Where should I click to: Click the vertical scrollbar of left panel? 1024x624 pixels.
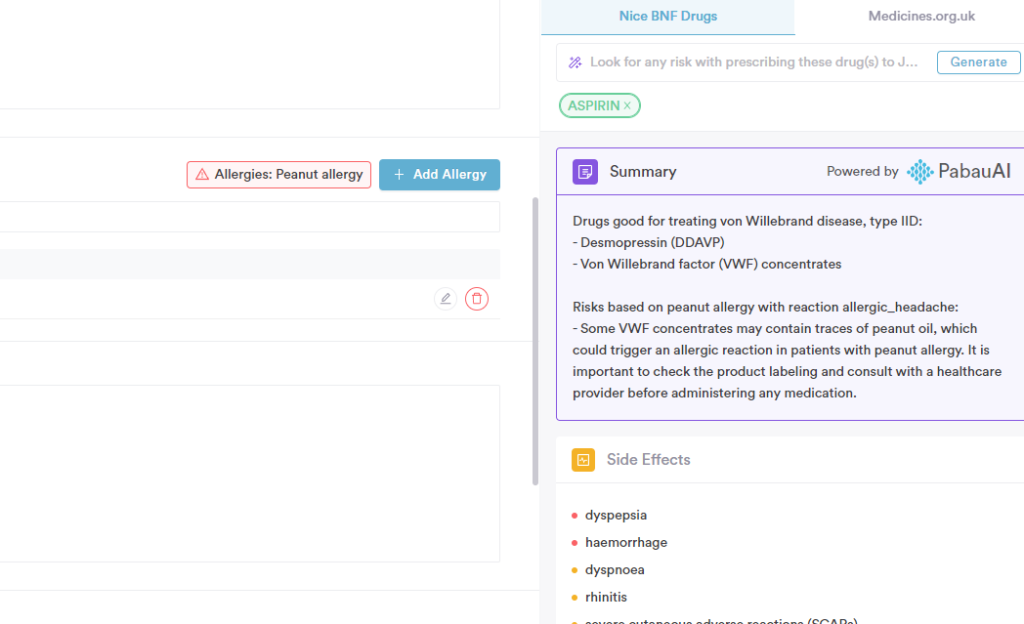pos(535,340)
